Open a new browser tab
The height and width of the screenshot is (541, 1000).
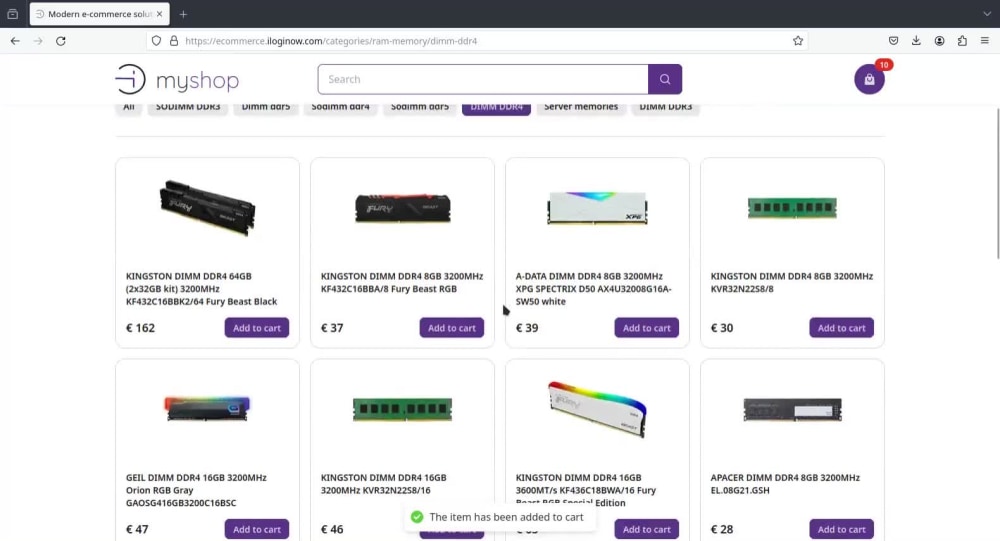point(183,14)
